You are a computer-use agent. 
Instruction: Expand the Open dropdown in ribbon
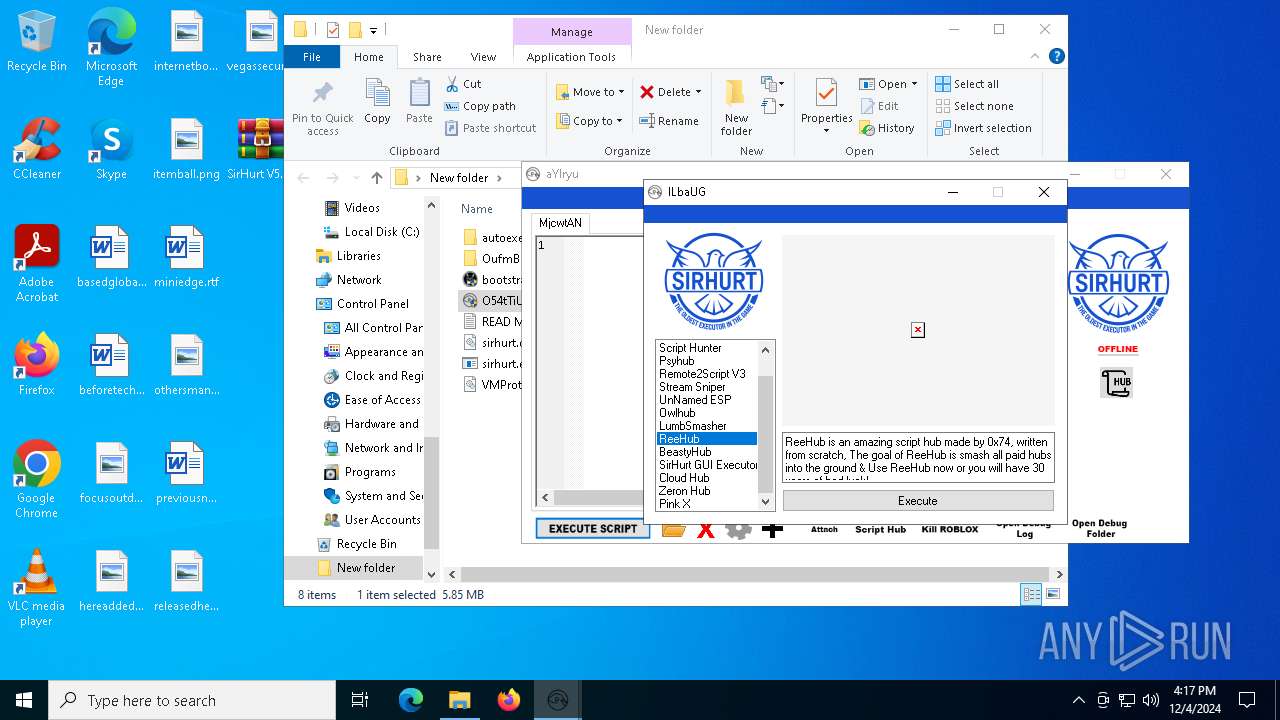click(x=913, y=84)
